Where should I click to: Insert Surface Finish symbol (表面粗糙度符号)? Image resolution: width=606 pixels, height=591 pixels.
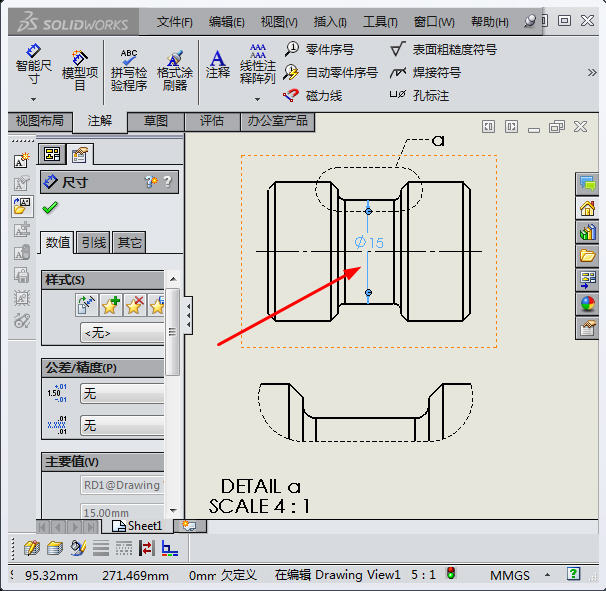click(x=443, y=49)
